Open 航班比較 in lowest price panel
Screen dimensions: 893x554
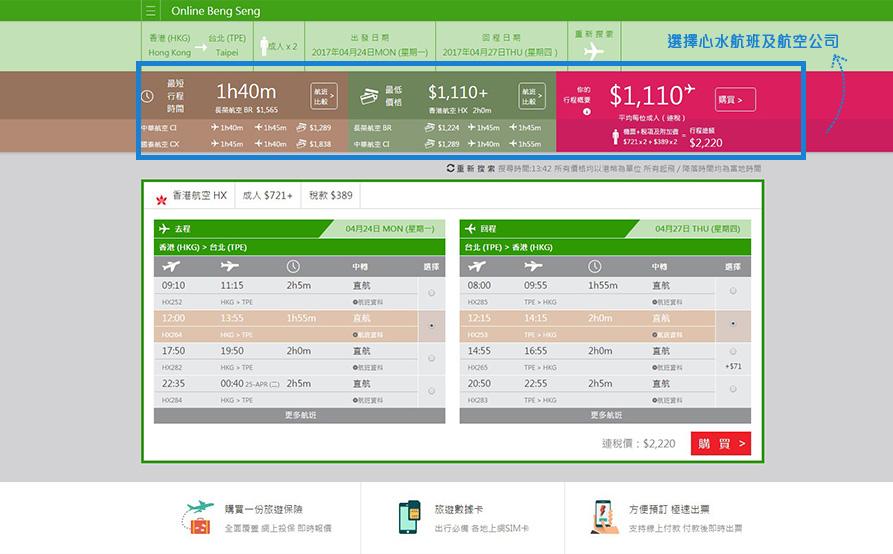coord(531,96)
